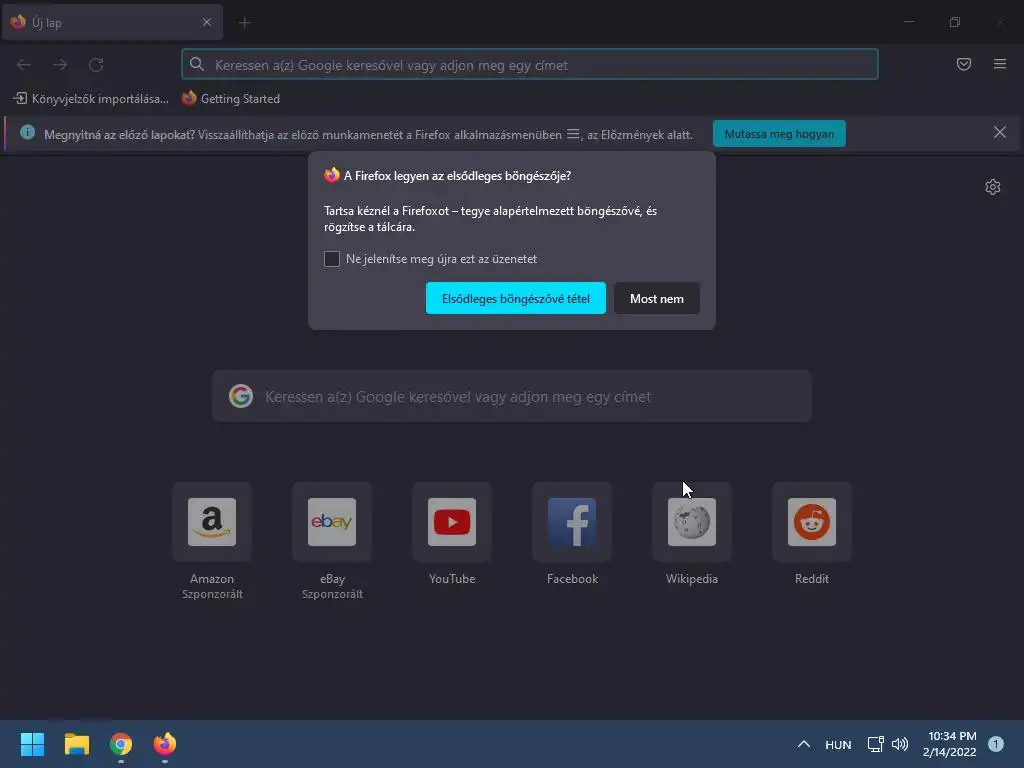Open Getting Started bookmark
The image size is (1024, 768).
(231, 99)
